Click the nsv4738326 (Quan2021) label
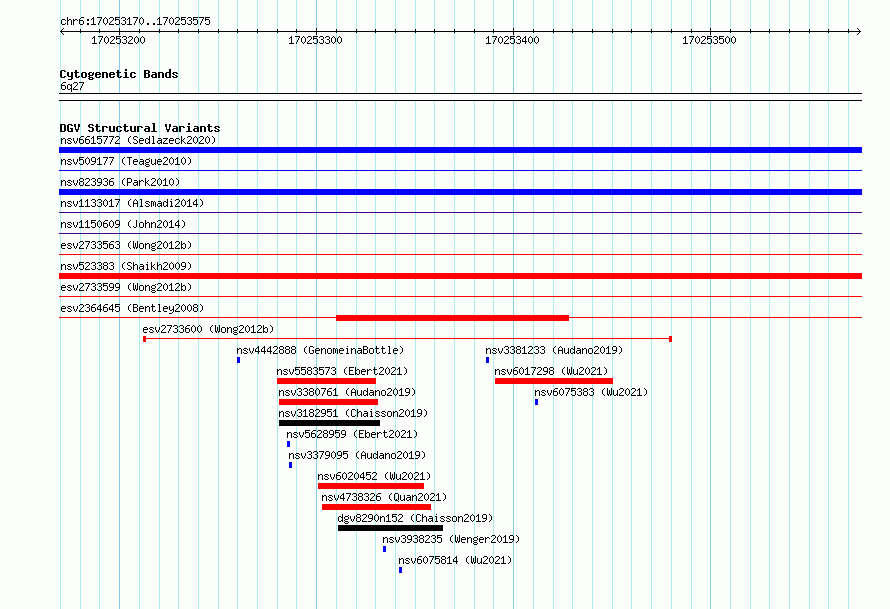 pyautogui.click(x=384, y=497)
